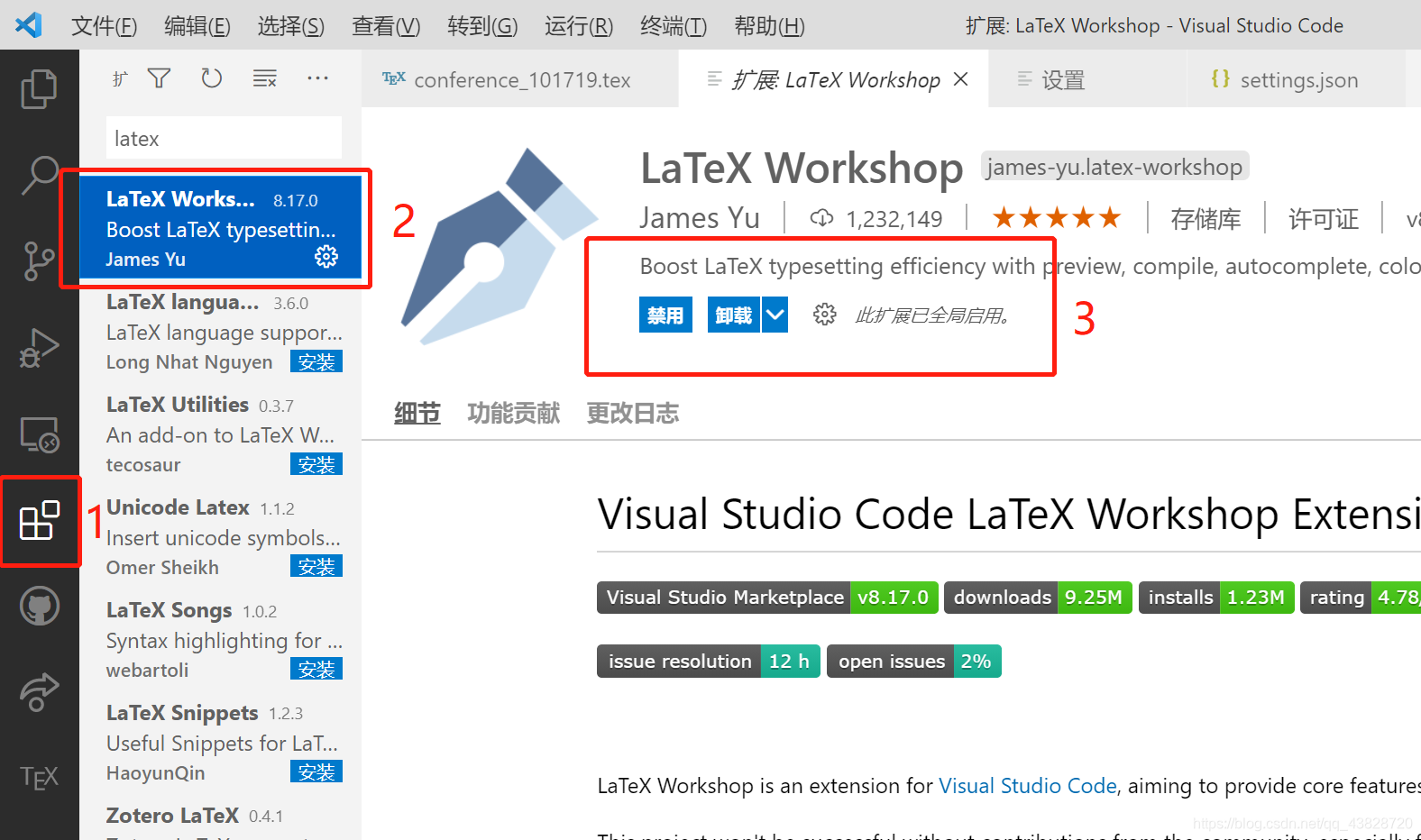1421x840 pixels.
Task: Expand the uninstall button dropdown arrow
Action: coord(775,315)
